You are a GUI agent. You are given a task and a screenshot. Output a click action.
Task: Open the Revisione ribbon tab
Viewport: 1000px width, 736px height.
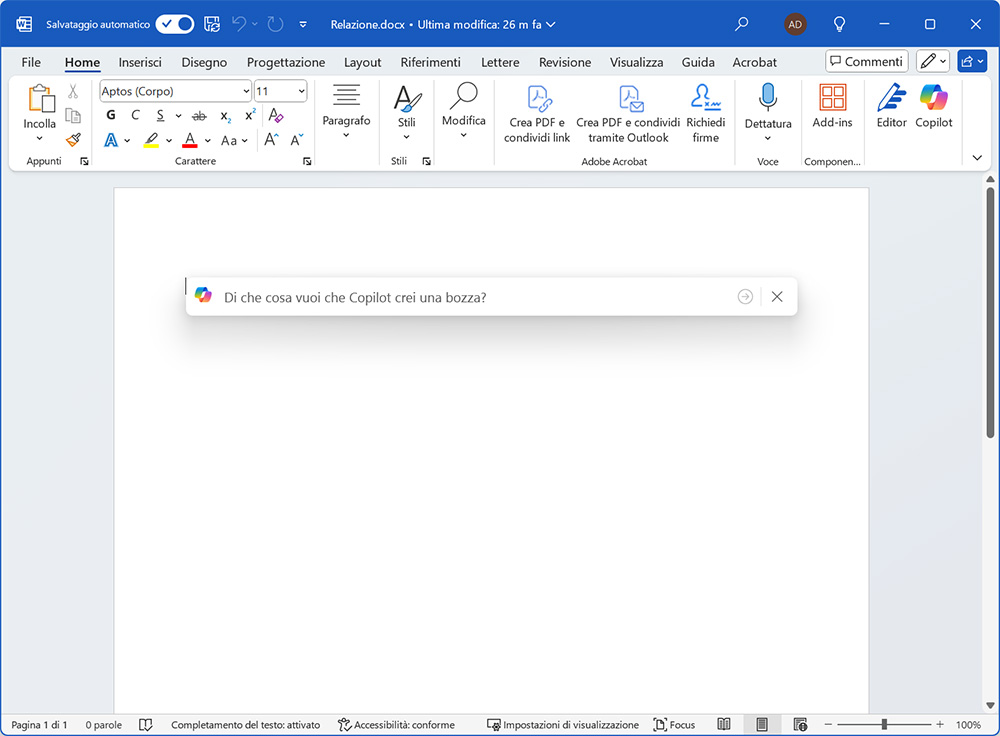coord(565,62)
